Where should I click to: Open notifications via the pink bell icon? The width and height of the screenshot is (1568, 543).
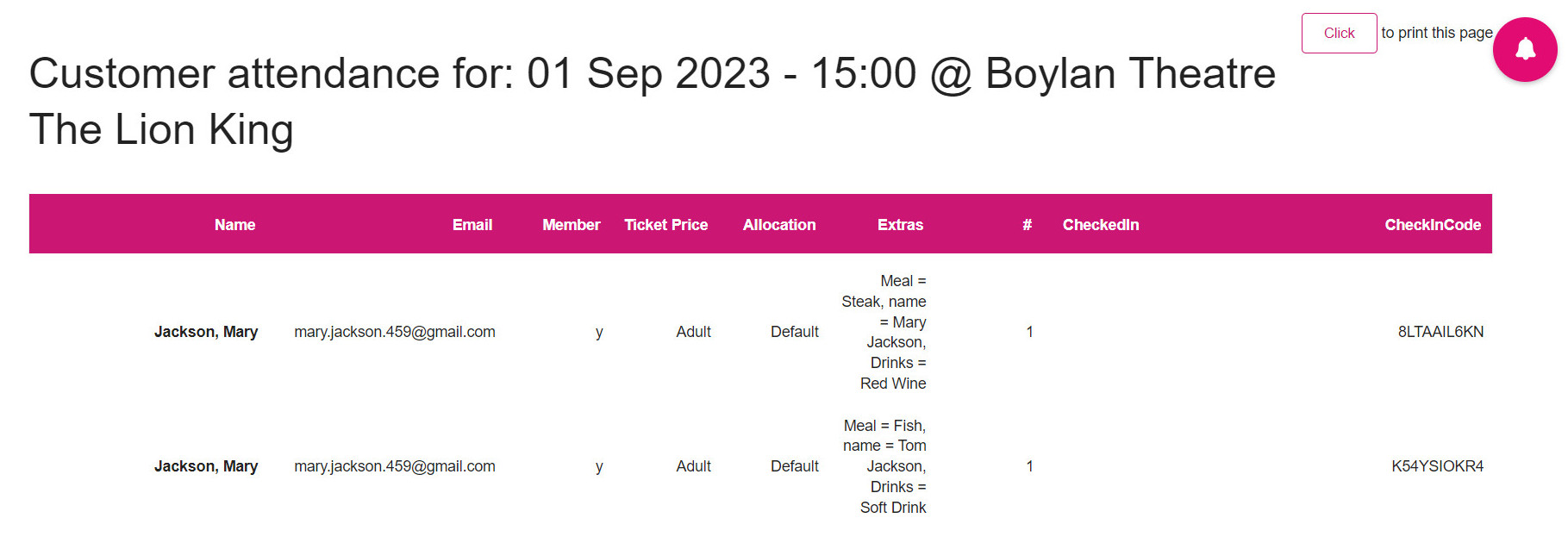[1524, 49]
